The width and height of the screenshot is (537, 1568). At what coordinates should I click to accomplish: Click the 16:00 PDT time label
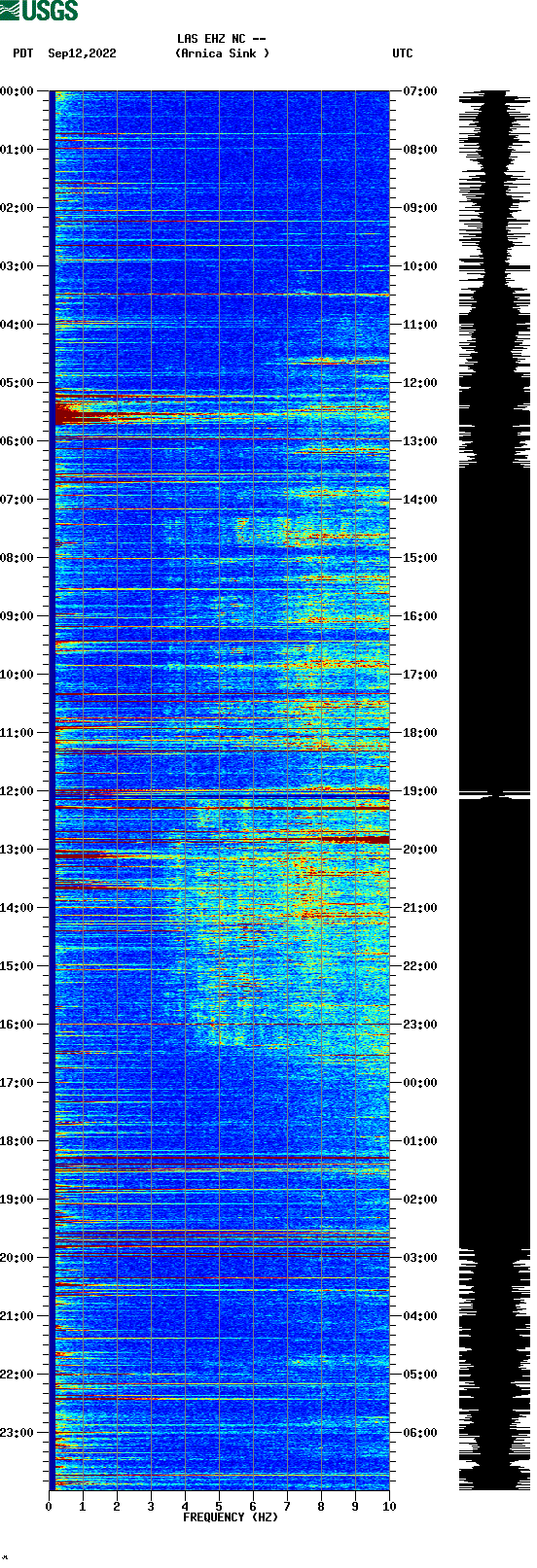point(18,1025)
